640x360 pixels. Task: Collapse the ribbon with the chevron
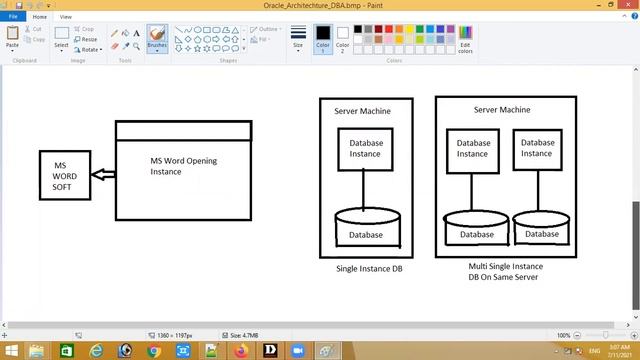tap(624, 16)
